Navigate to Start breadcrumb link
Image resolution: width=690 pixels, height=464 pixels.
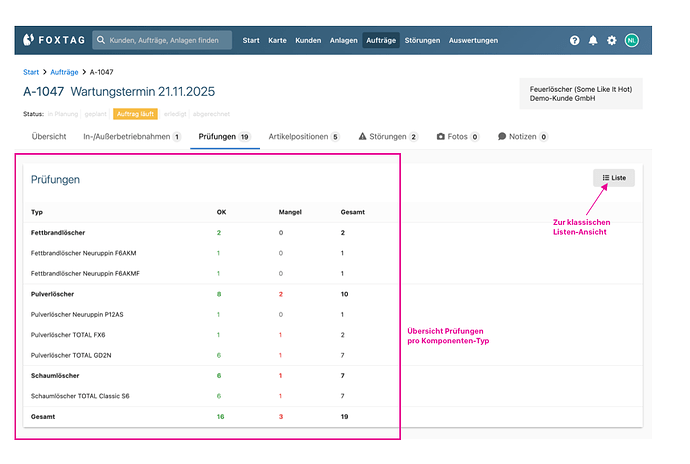(x=32, y=73)
